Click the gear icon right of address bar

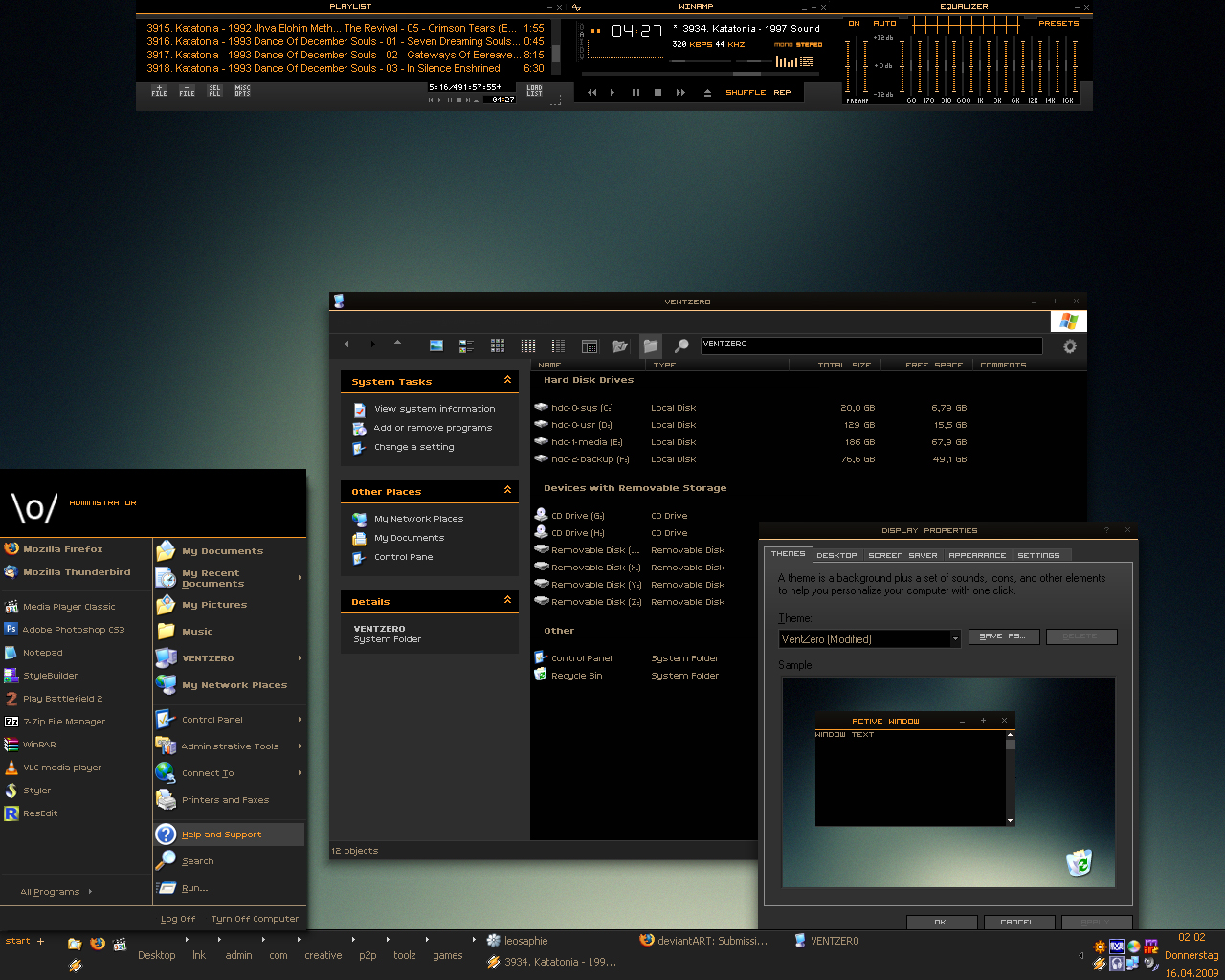[1070, 346]
